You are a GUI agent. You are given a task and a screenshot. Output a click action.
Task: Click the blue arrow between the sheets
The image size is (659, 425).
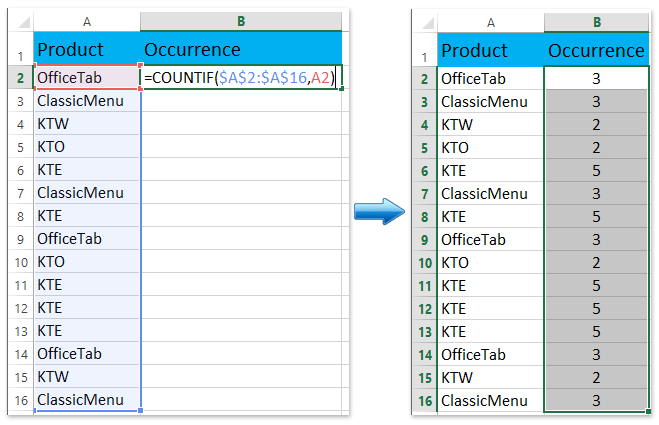(379, 211)
